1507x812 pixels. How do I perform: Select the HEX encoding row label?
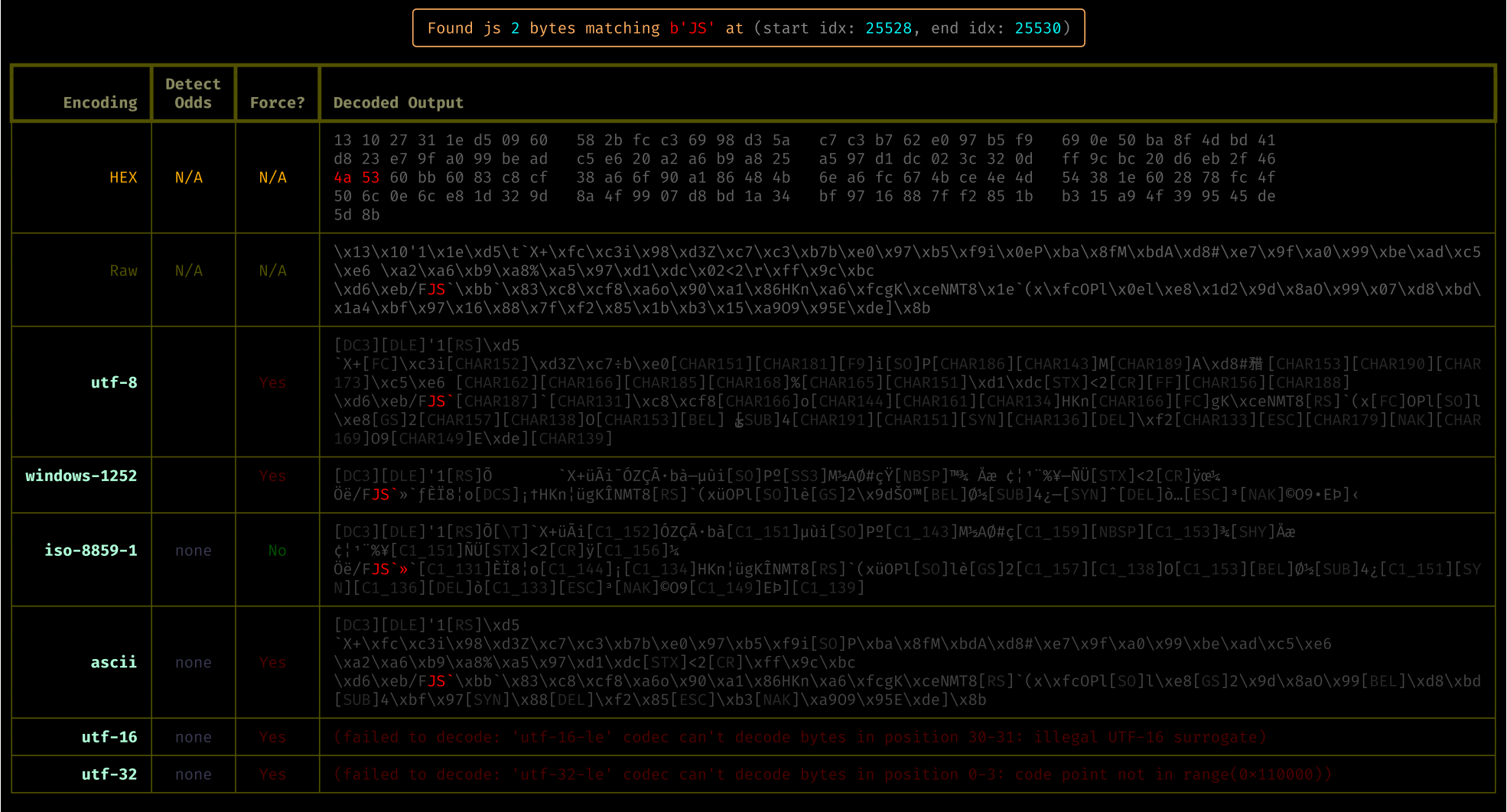[123, 177]
